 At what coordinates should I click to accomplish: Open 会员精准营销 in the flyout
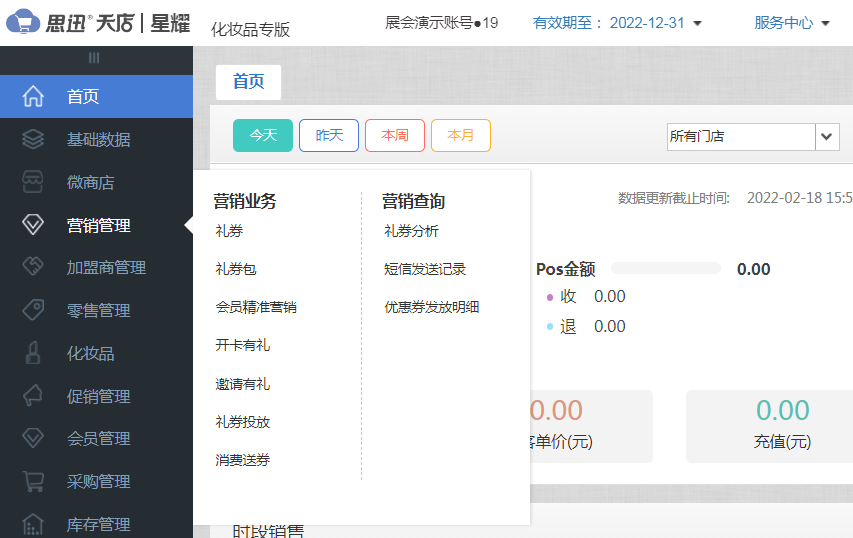[x=256, y=307]
